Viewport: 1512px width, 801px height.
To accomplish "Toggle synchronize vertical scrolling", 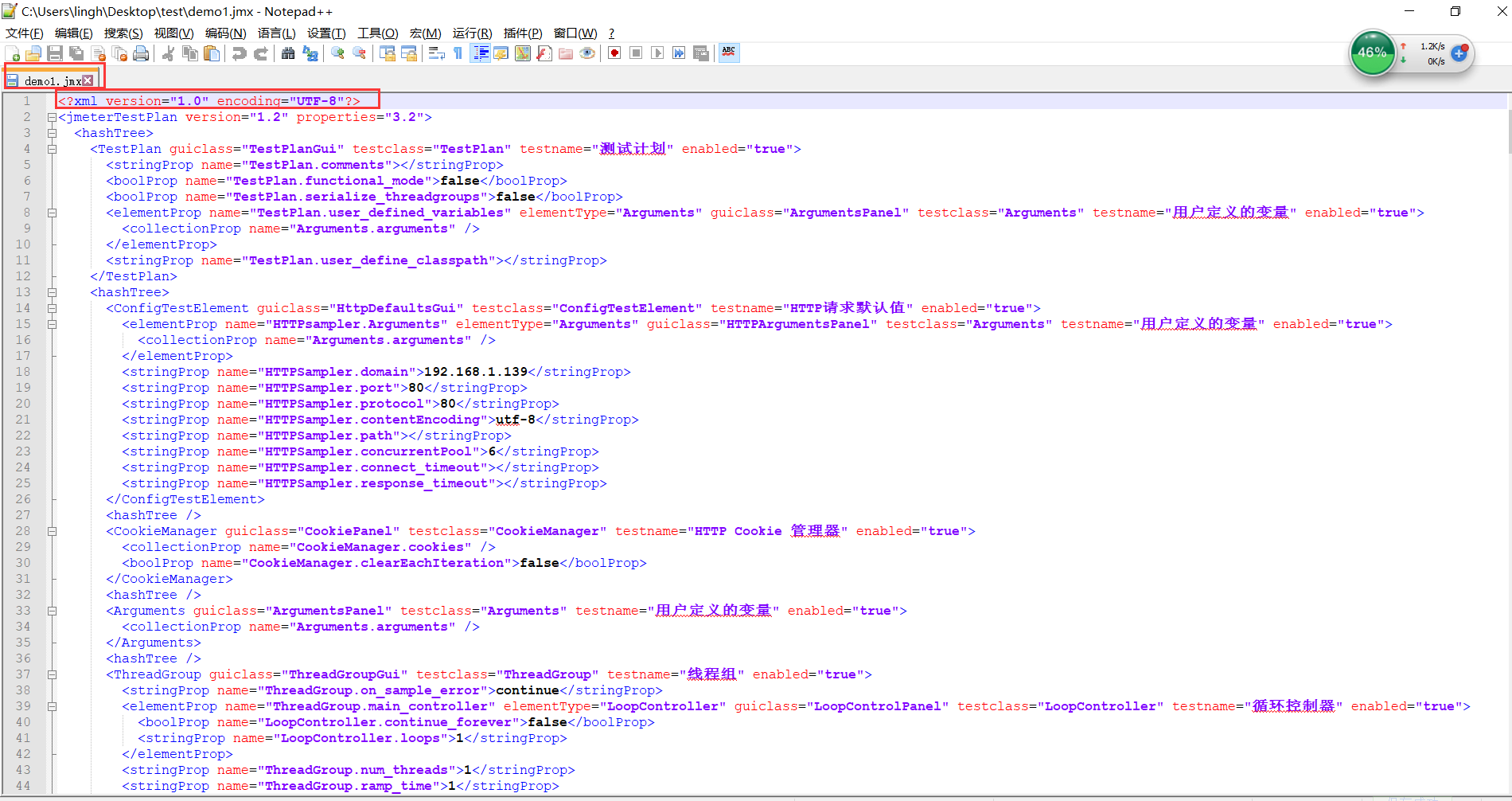I will (x=387, y=53).
